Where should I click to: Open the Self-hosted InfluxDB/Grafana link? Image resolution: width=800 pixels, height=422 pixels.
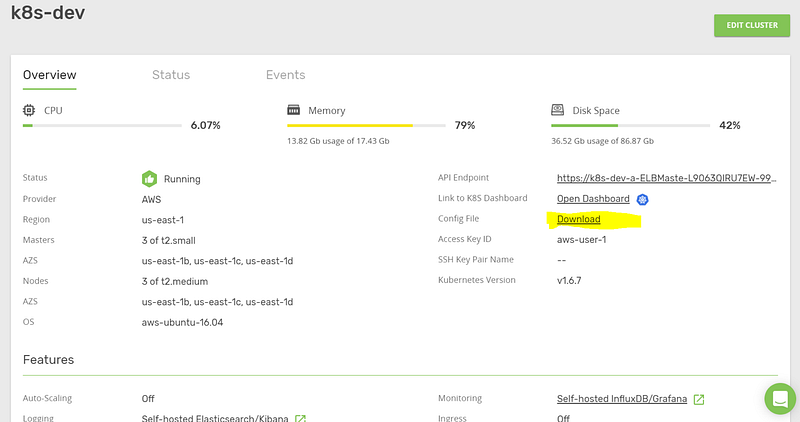click(622, 399)
